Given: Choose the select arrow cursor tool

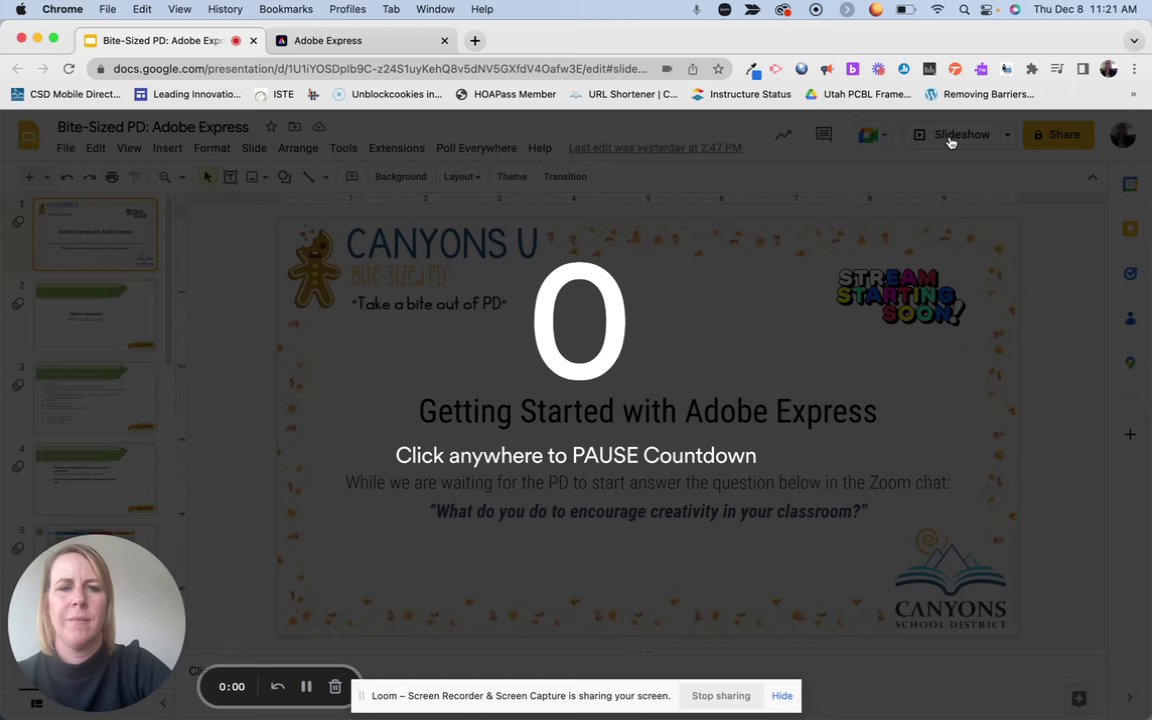Looking at the screenshot, I should [x=207, y=177].
